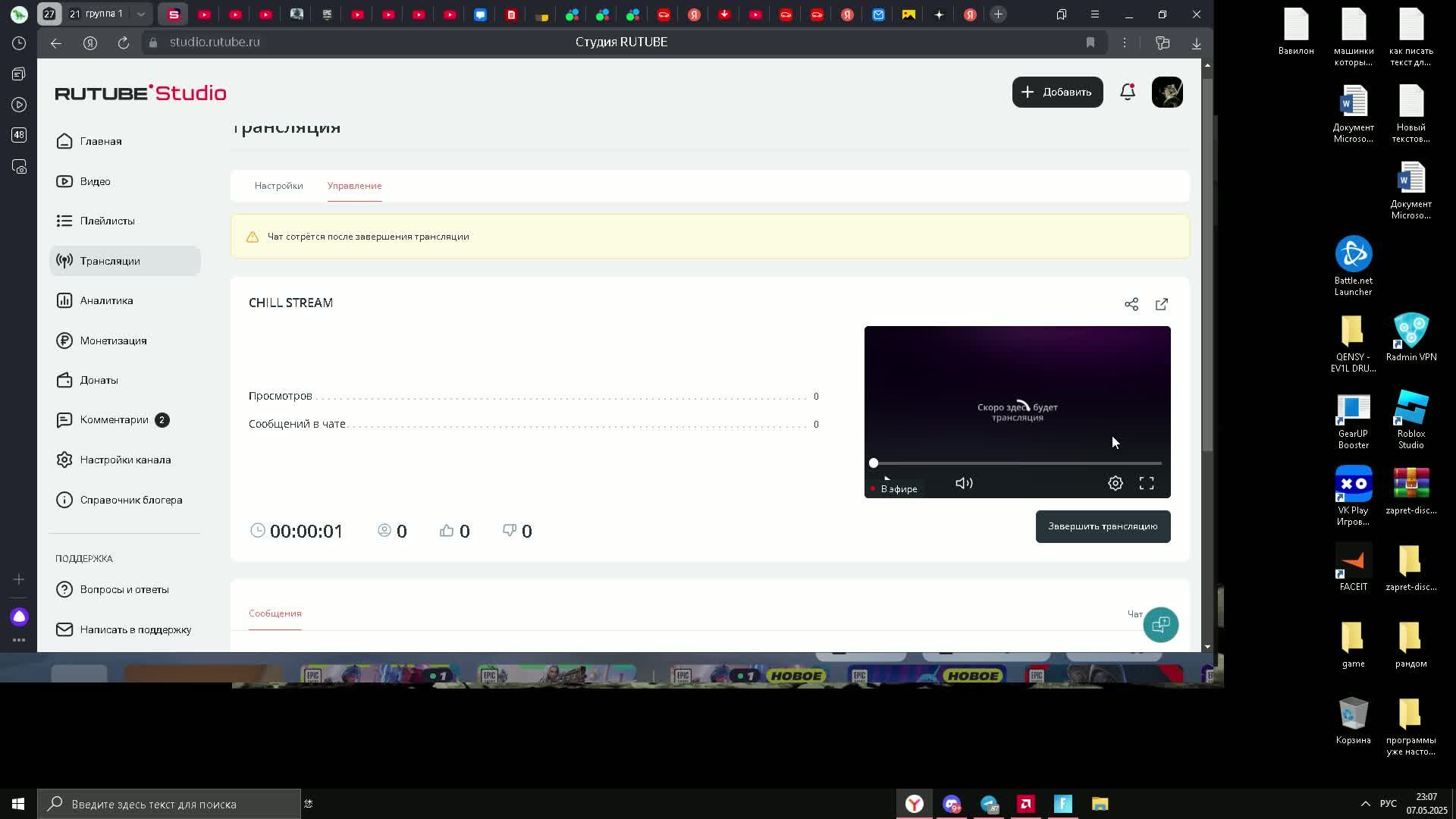Click the Завершить трансляцию button
This screenshot has height=819, width=1456.
pos(1103,526)
